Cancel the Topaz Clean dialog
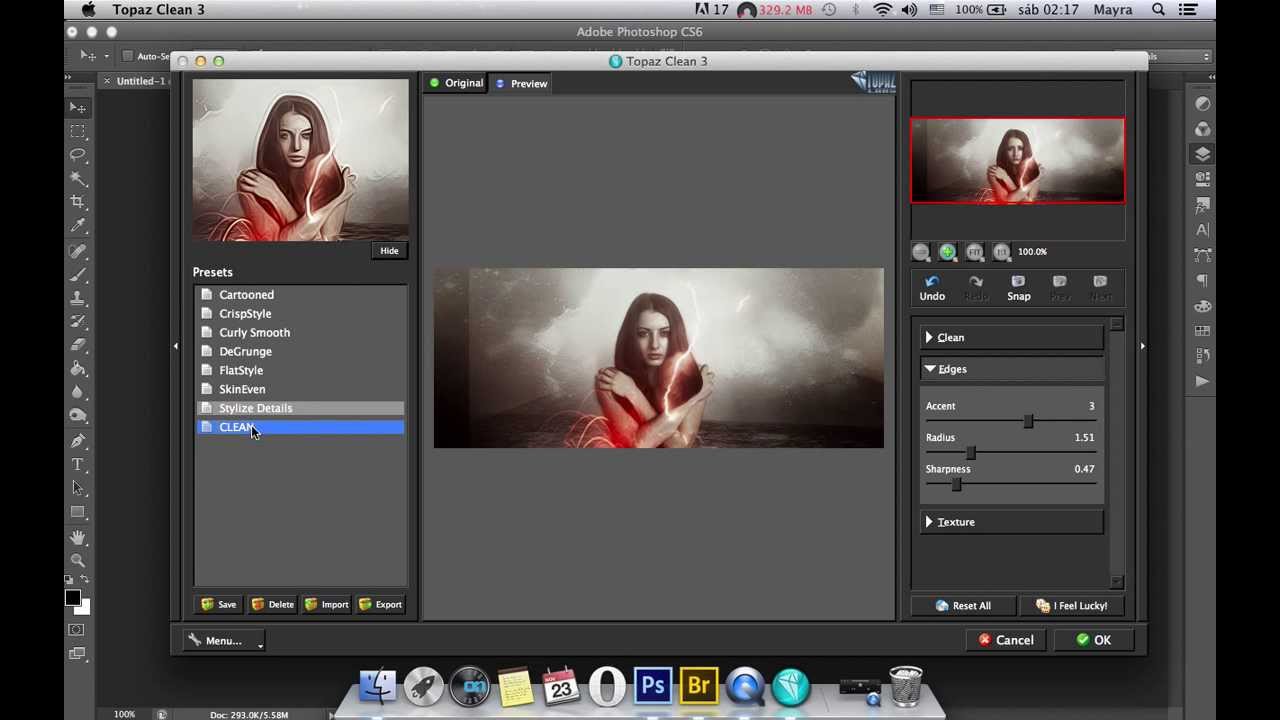Screen dimensions: 1280x720 pyautogui.click(x=1006, y=640)
